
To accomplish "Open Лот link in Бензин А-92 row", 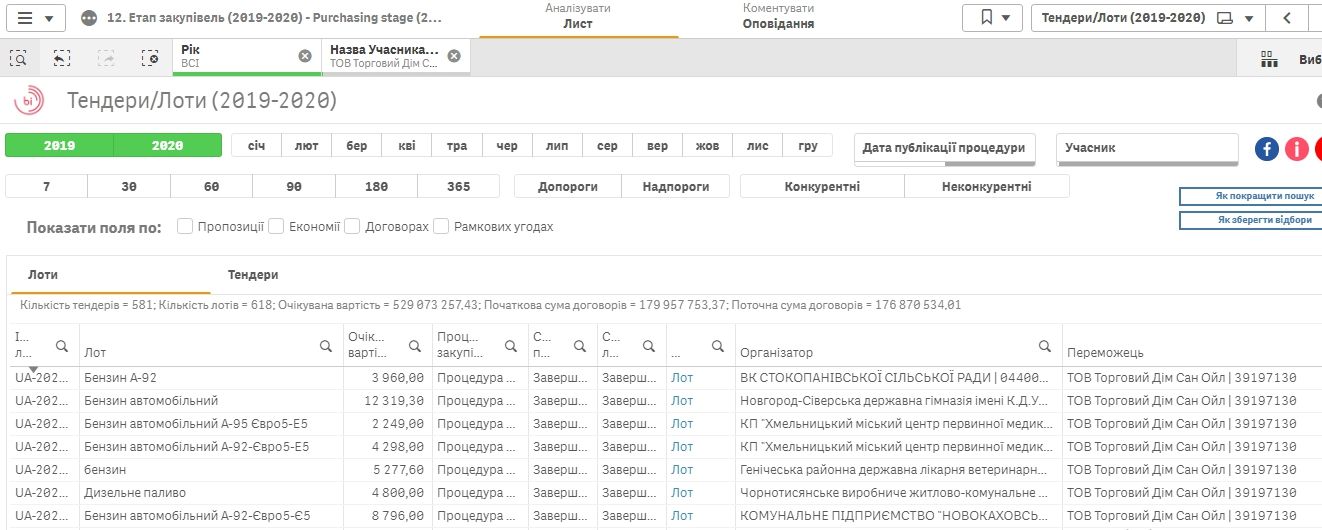I will point(682,378).
